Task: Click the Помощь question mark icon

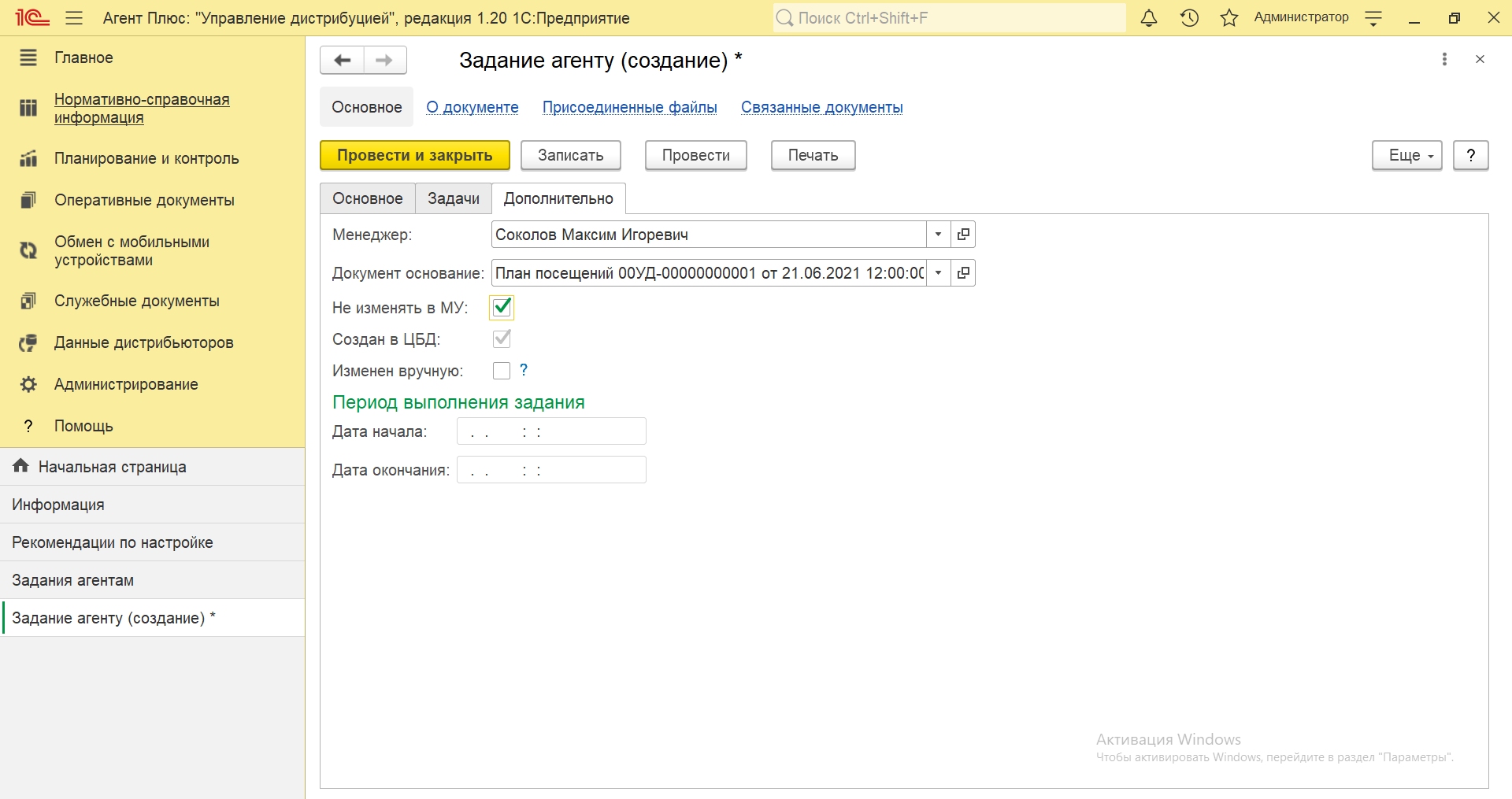Action: (x=28, y=426)
